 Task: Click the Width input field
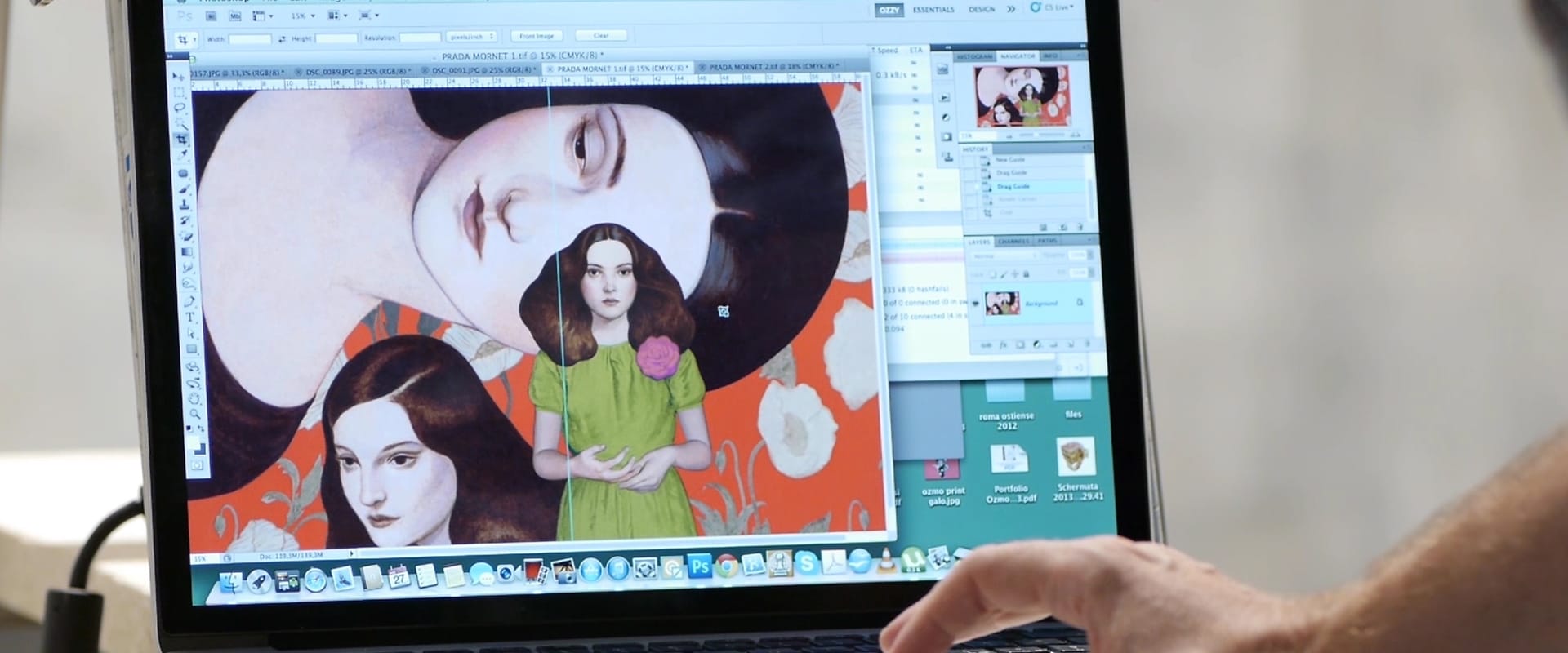[x=250, y=38]
